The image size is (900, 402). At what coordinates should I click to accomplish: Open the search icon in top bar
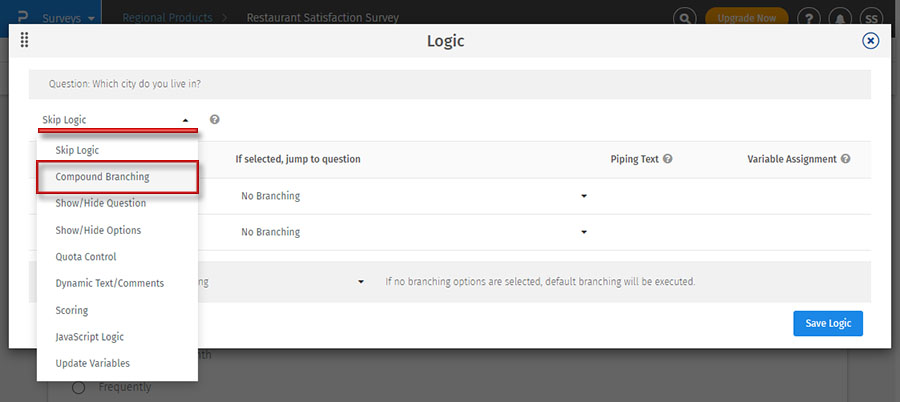(684, 18)
